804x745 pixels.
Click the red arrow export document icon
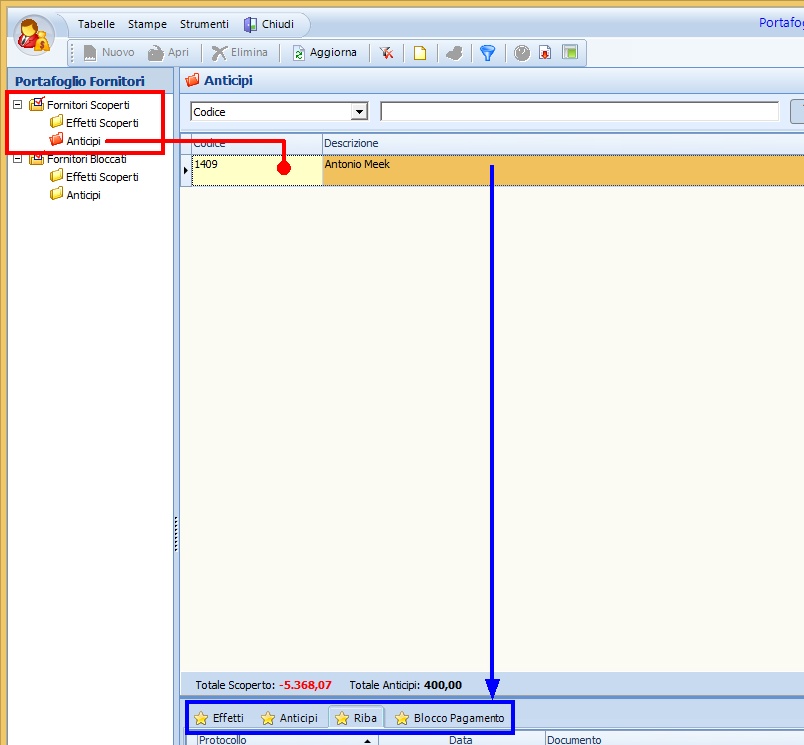pos(545,53)
